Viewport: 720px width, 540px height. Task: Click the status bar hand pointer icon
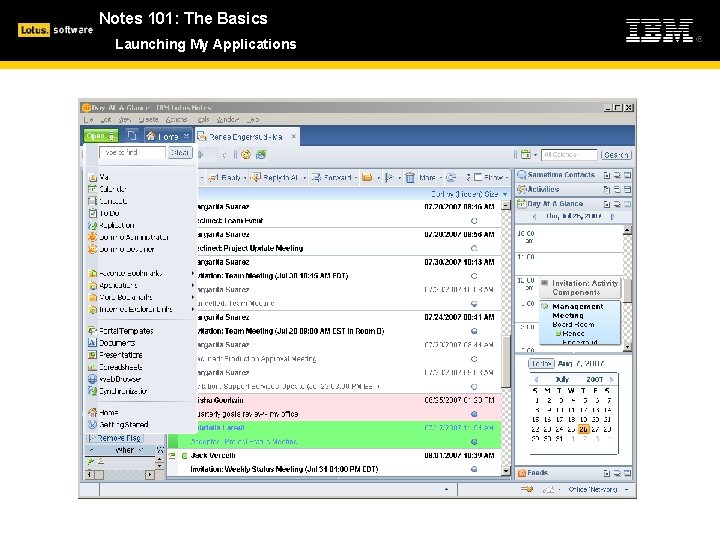coord(527,489)
